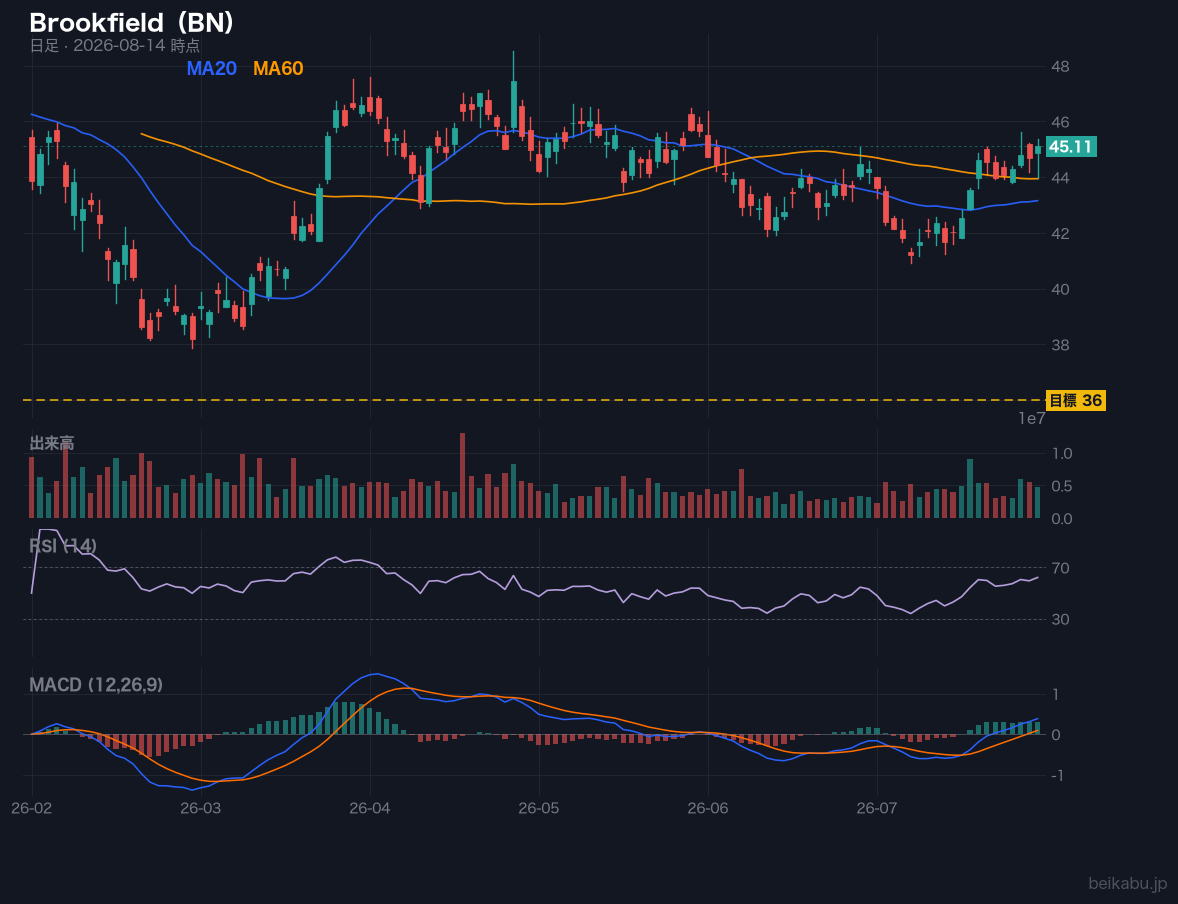
Task: Click the 26-05 date axis label
Action: [x=539, y=809]
